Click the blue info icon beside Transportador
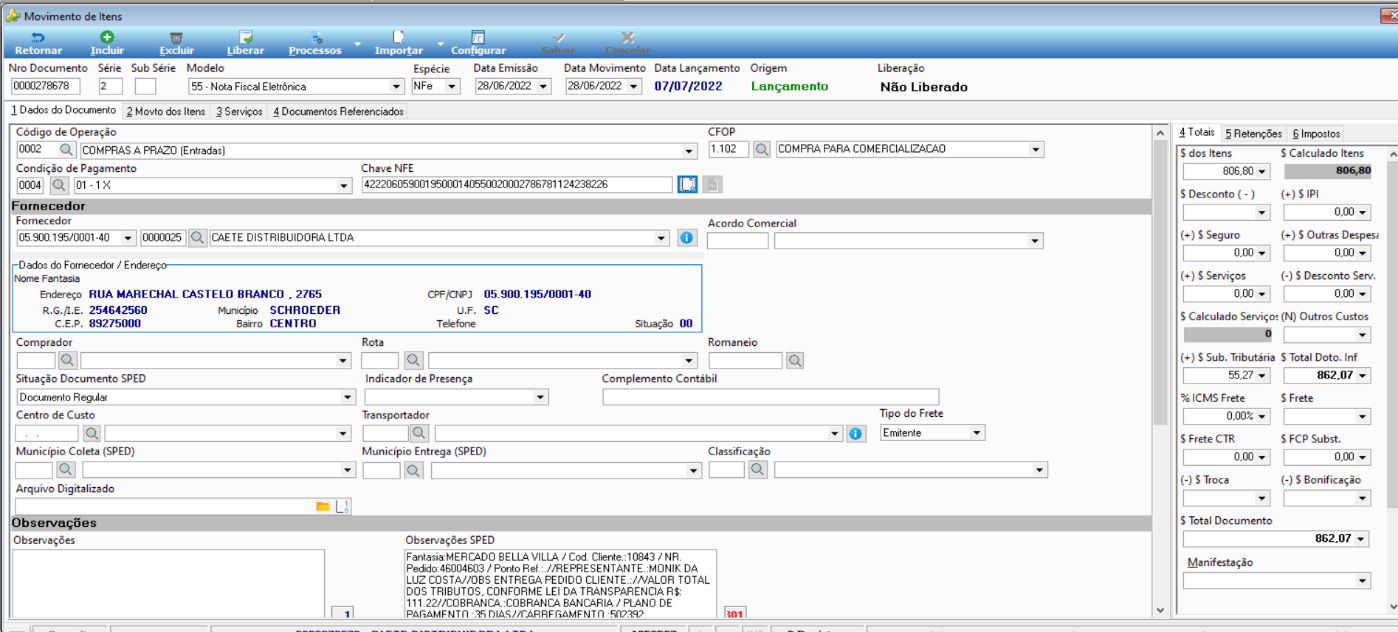Screen dimensions: 1398x632 855,433
